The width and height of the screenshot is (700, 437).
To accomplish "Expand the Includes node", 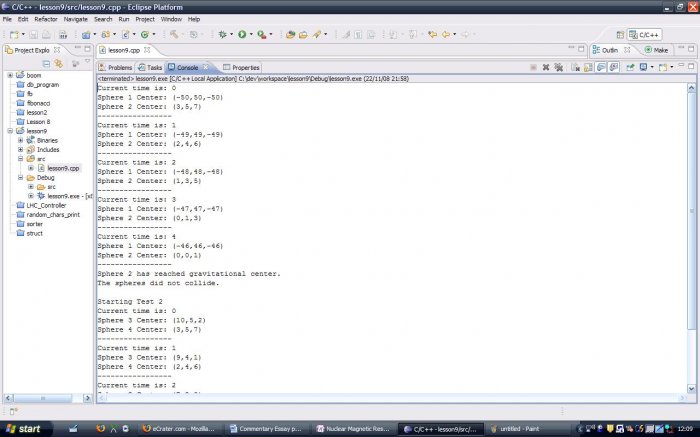I will pyautogui.click(x=20, y=150).
